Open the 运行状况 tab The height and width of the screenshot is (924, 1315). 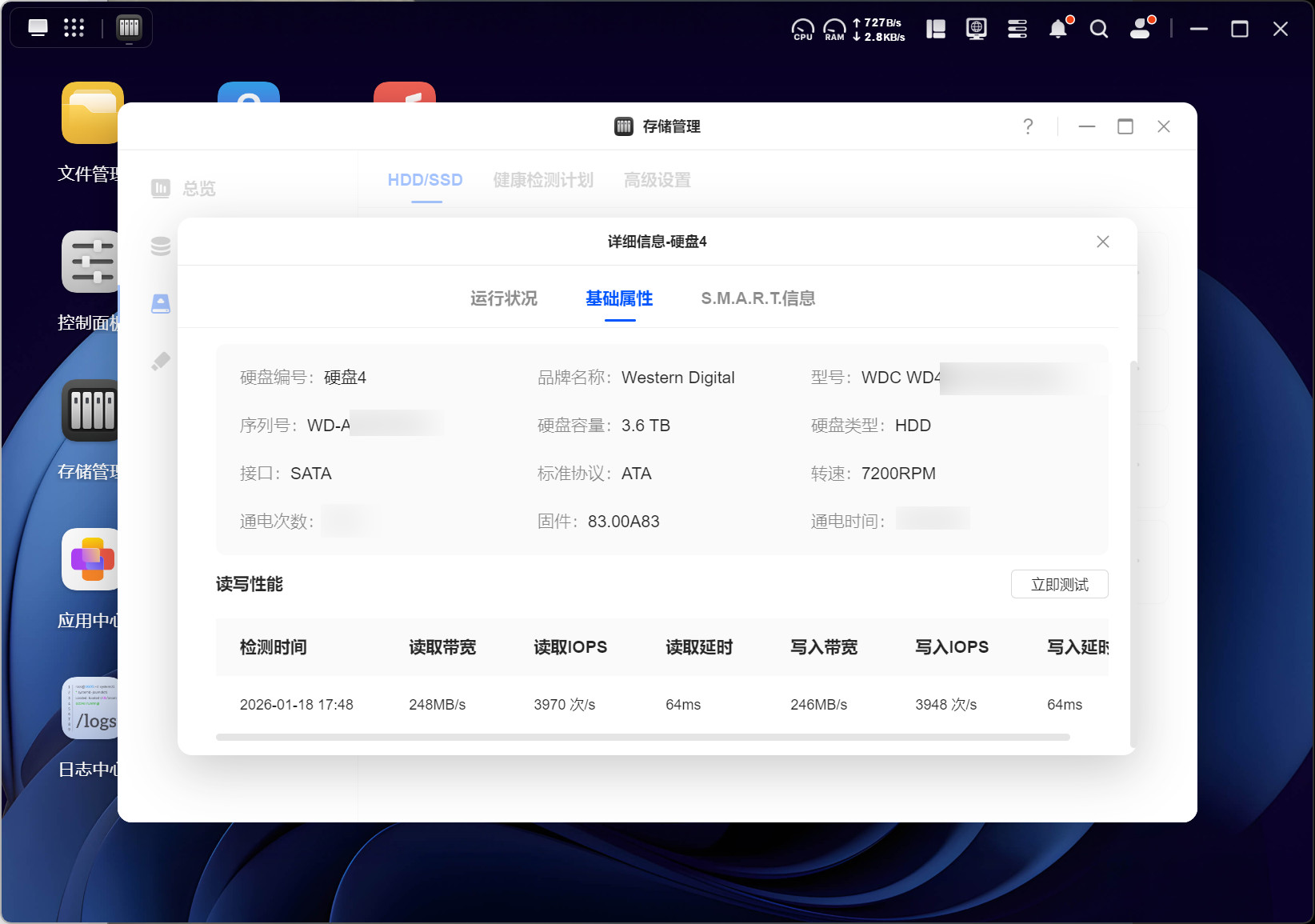(504, 298)
